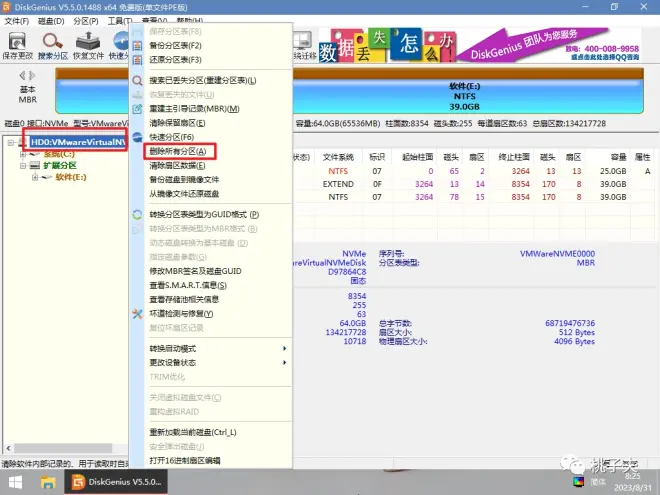Select 修改MBR签名及磁盘GUID entry
660x495 pixels.
pyautogui.click(x=195, y=271)
